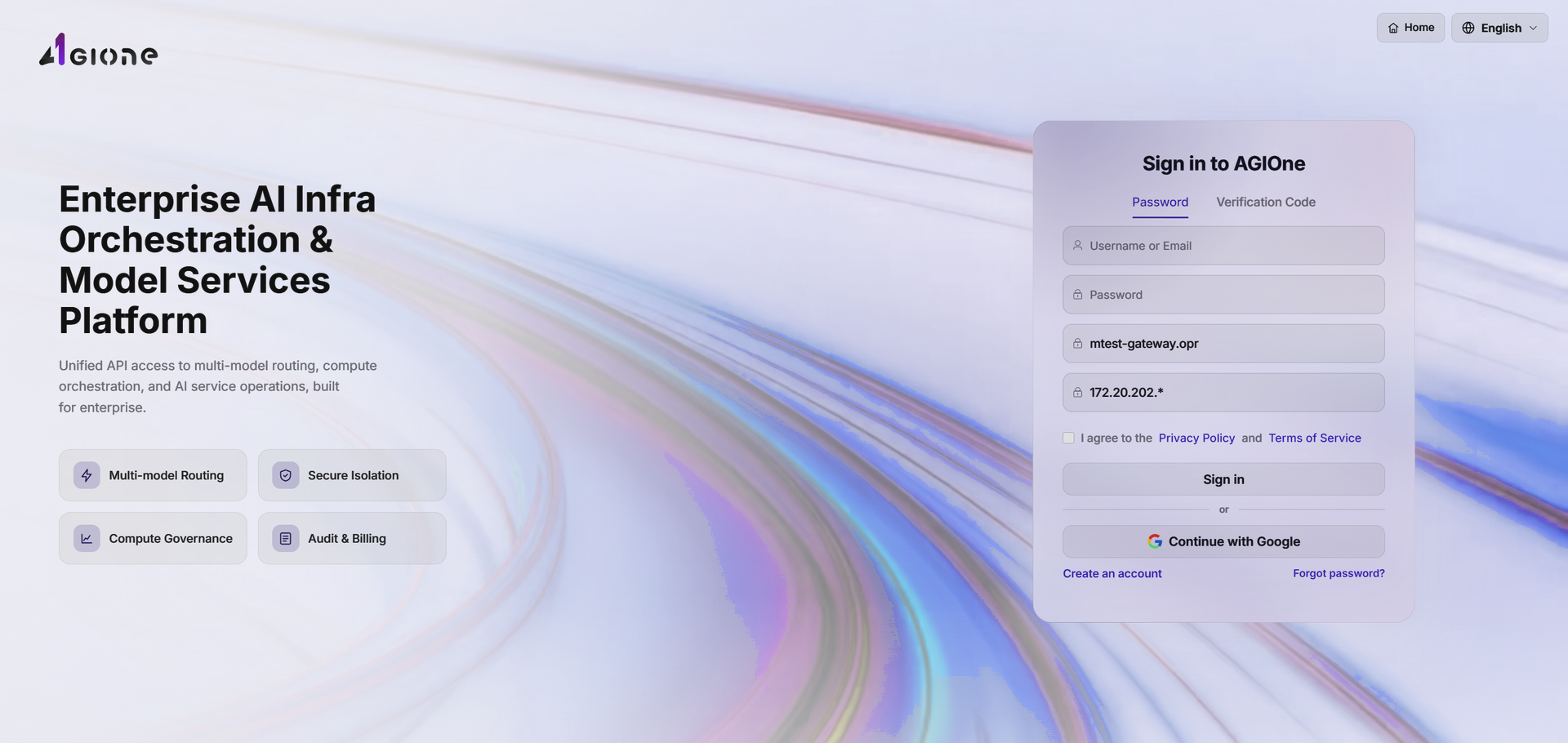Switch to the Password tab
Screen dimensions: 1568x743
coord(1160,202)
